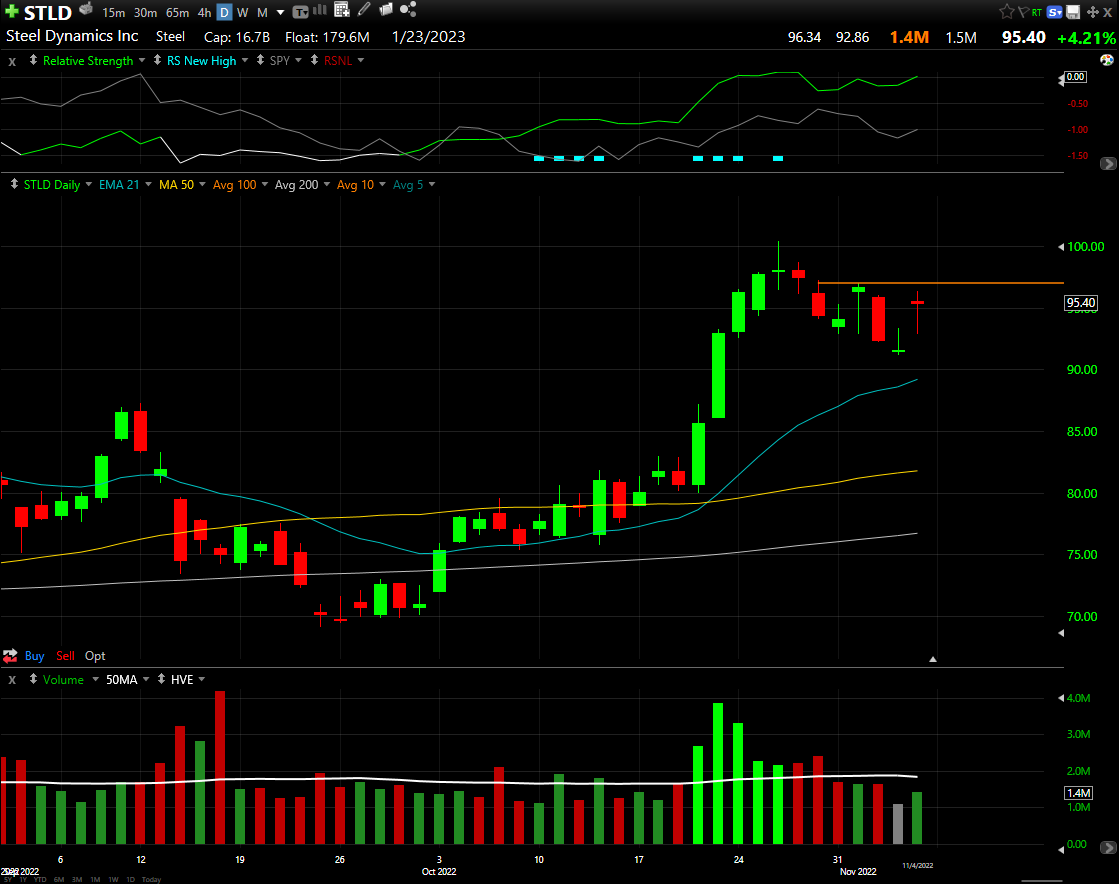Click reorder arrows beside RSNL

(314, 61)
